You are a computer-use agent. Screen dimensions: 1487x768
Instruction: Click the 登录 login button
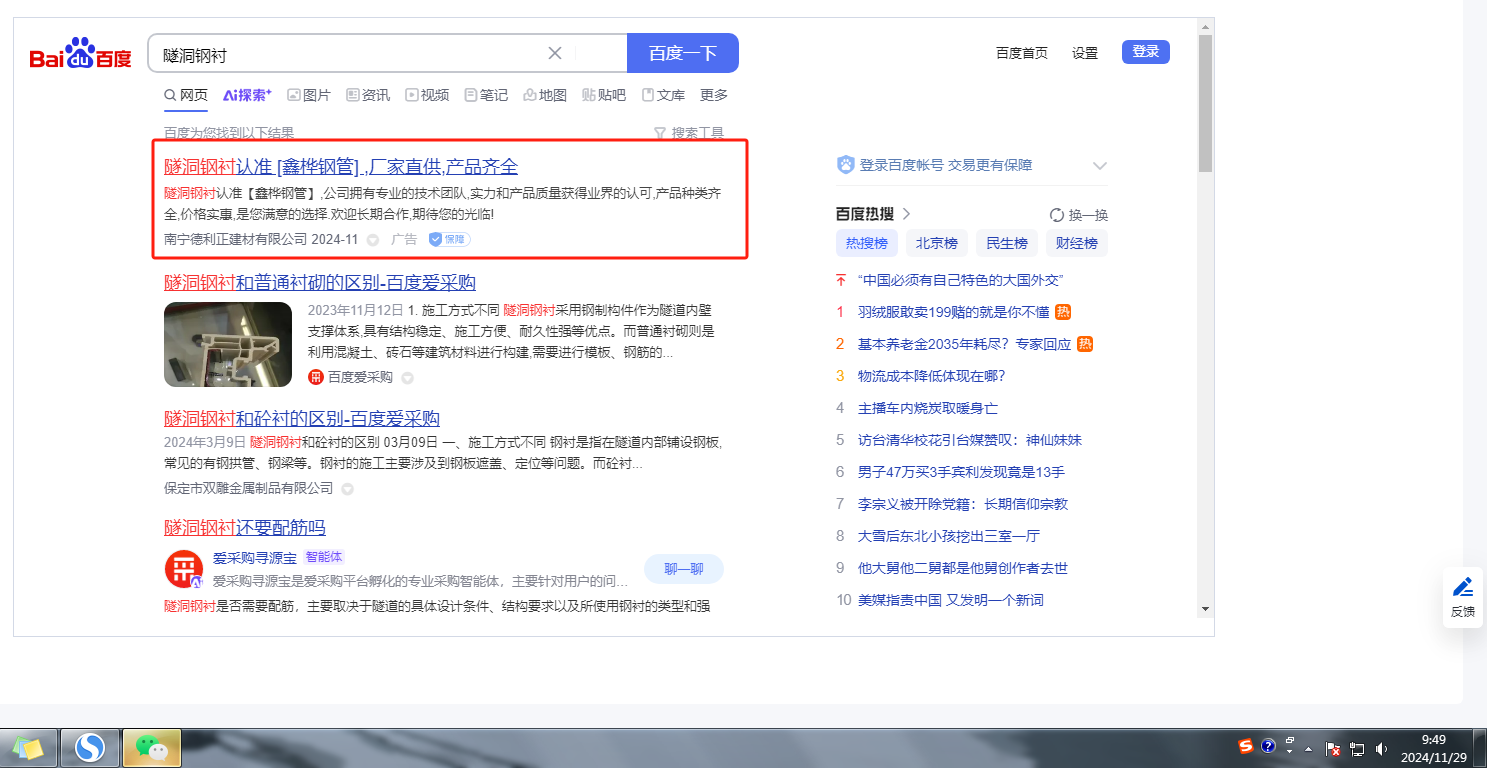coord(1145,52)
